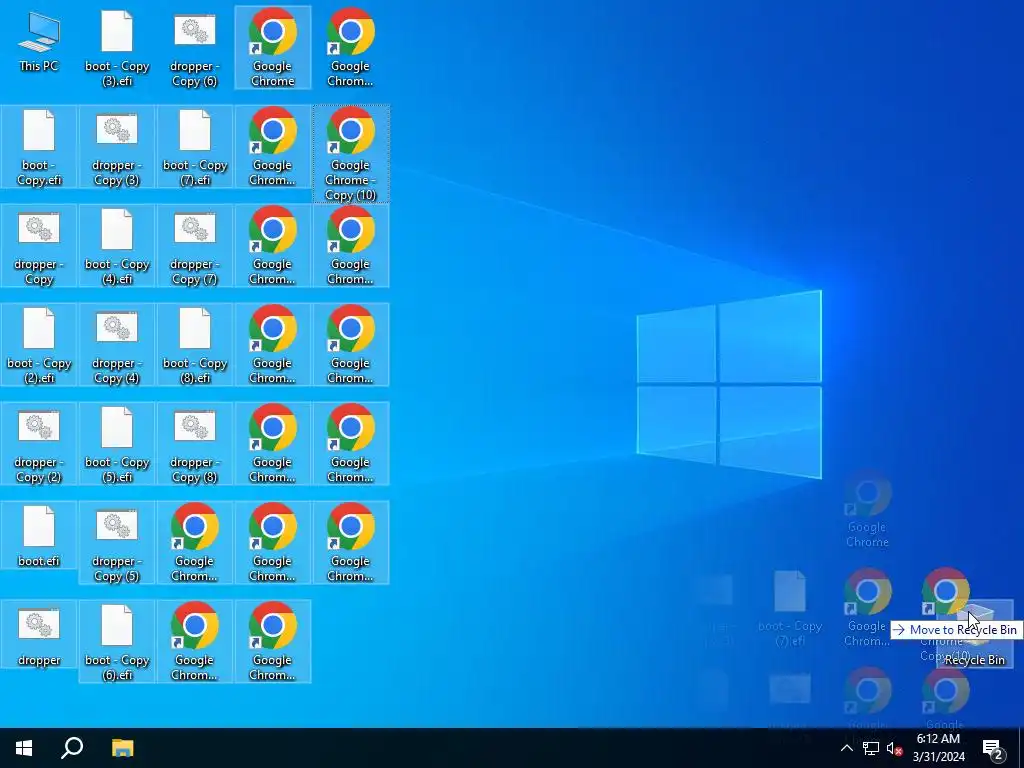Viewport: 1024px width, 768px height.
Task: Select the boot - Copy (4).efi file
Action: [x=117, y=246]
